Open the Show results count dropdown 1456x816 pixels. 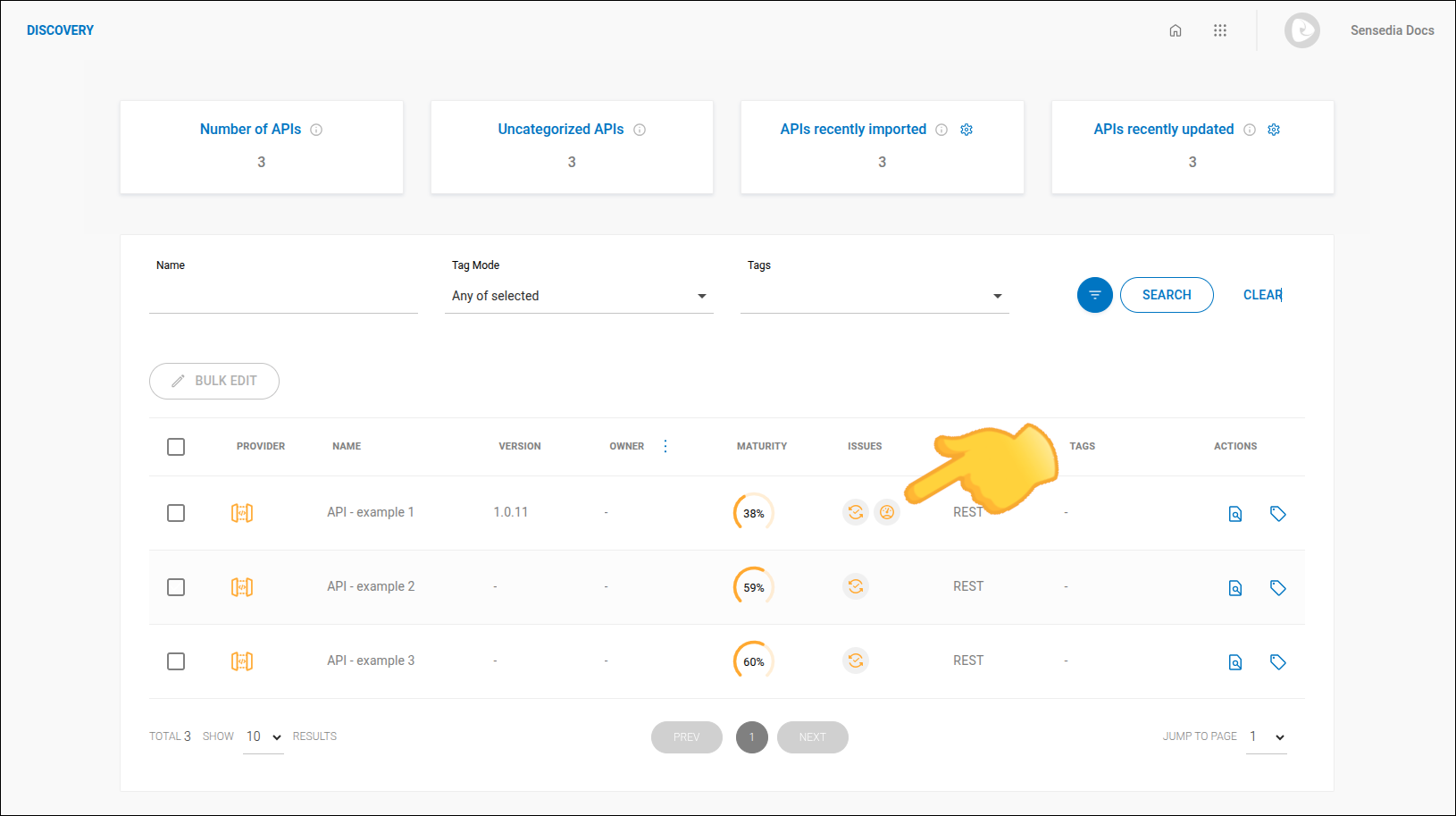[263, 736]
